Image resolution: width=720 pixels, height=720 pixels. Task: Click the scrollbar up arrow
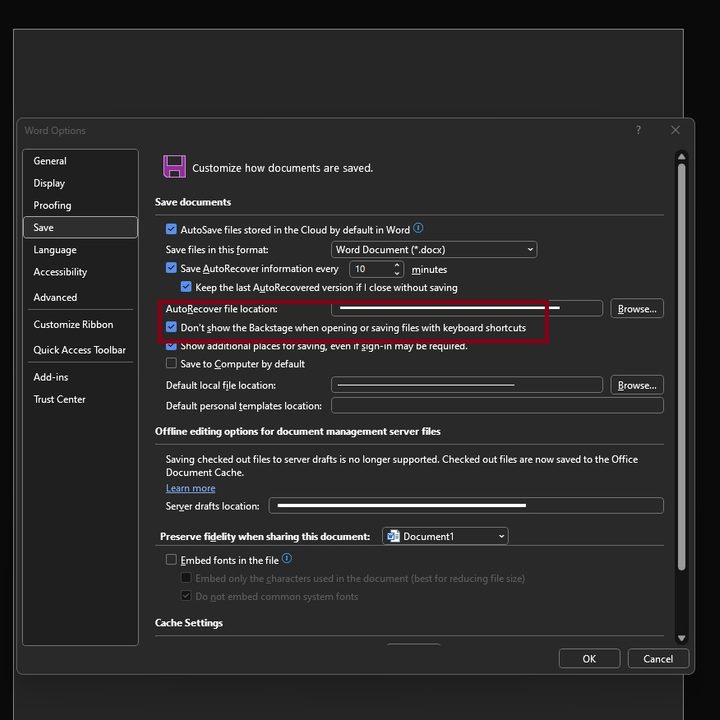coord(681,157)
